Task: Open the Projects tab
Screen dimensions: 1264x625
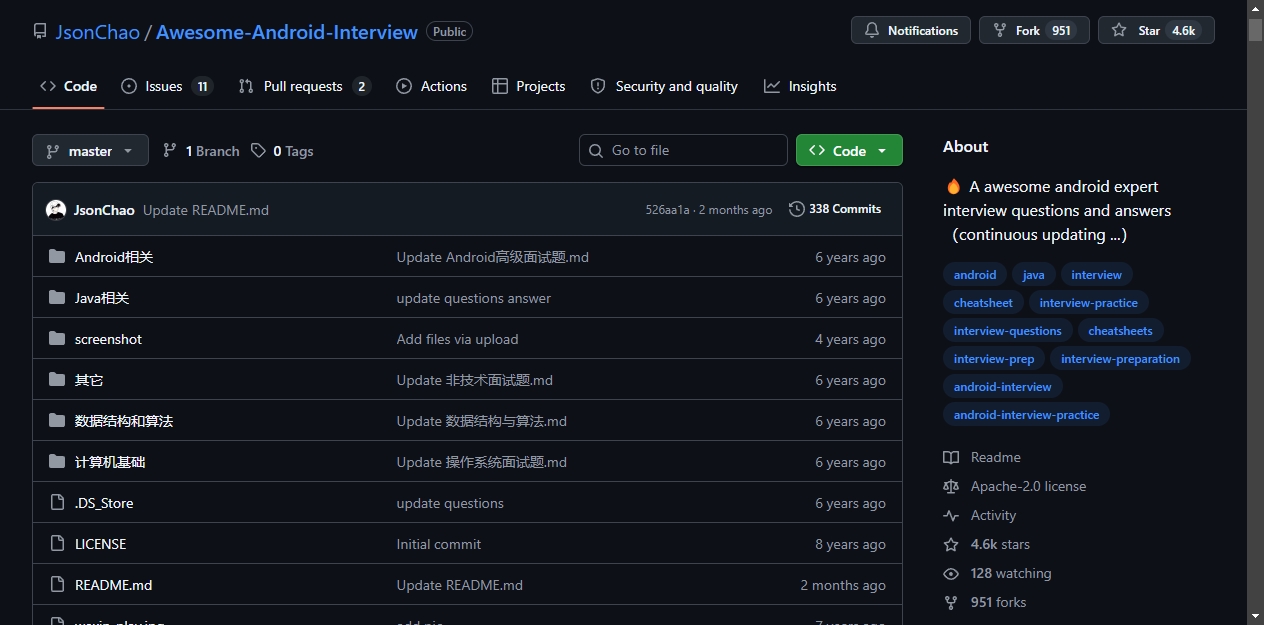Action: tap(529, 86)
